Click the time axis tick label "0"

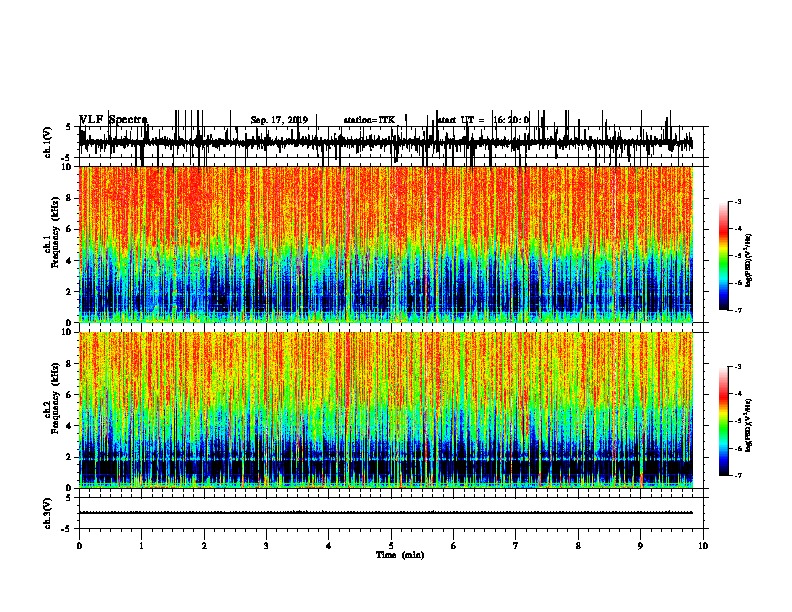pyautogui.click(x=79, y=546)
